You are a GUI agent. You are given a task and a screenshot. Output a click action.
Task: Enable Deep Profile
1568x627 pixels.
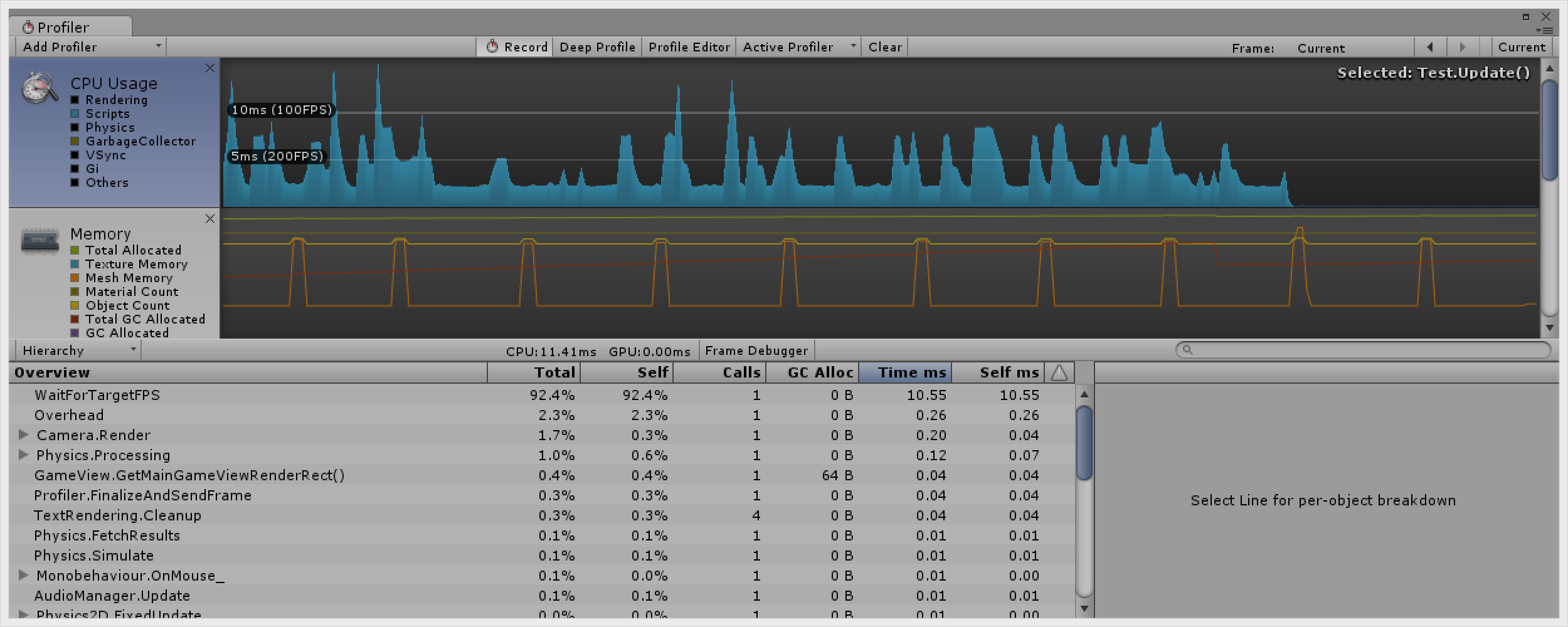(597, 47)
